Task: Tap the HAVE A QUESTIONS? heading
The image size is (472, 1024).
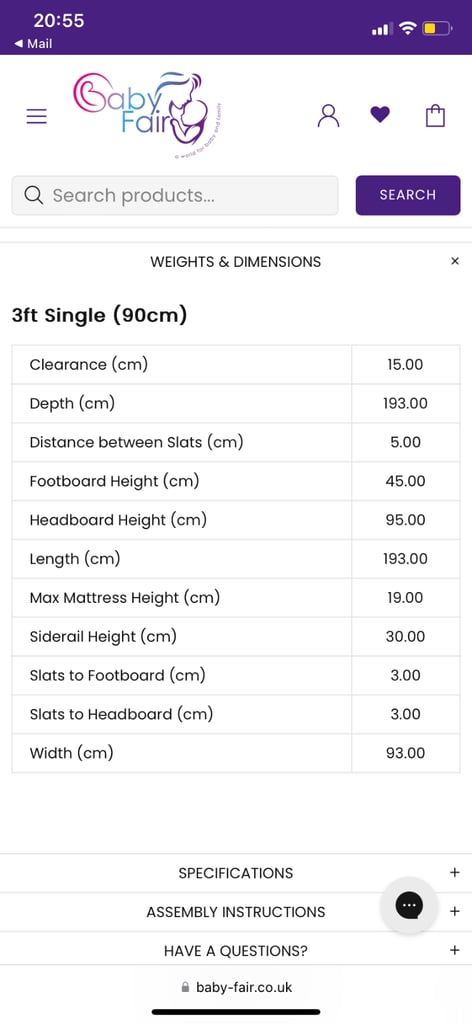Action: tap(236, 951)
